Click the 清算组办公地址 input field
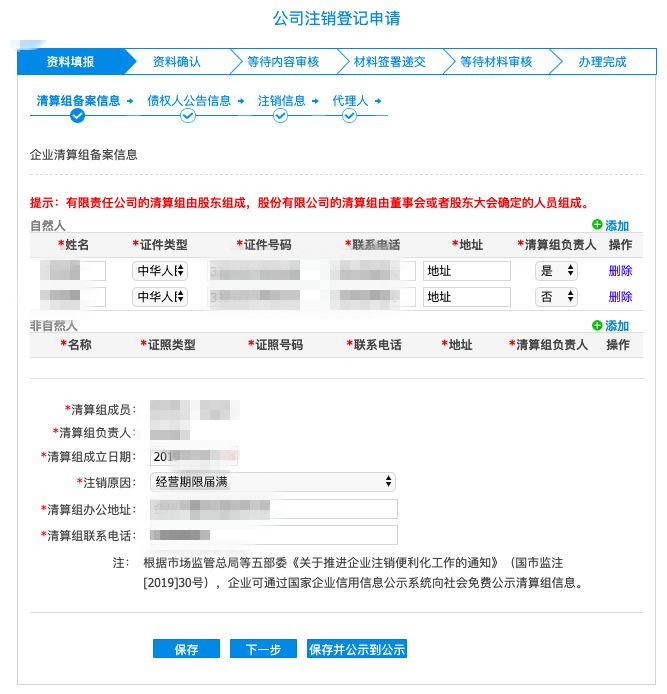 pyautogui.click(x=274, y=509)
